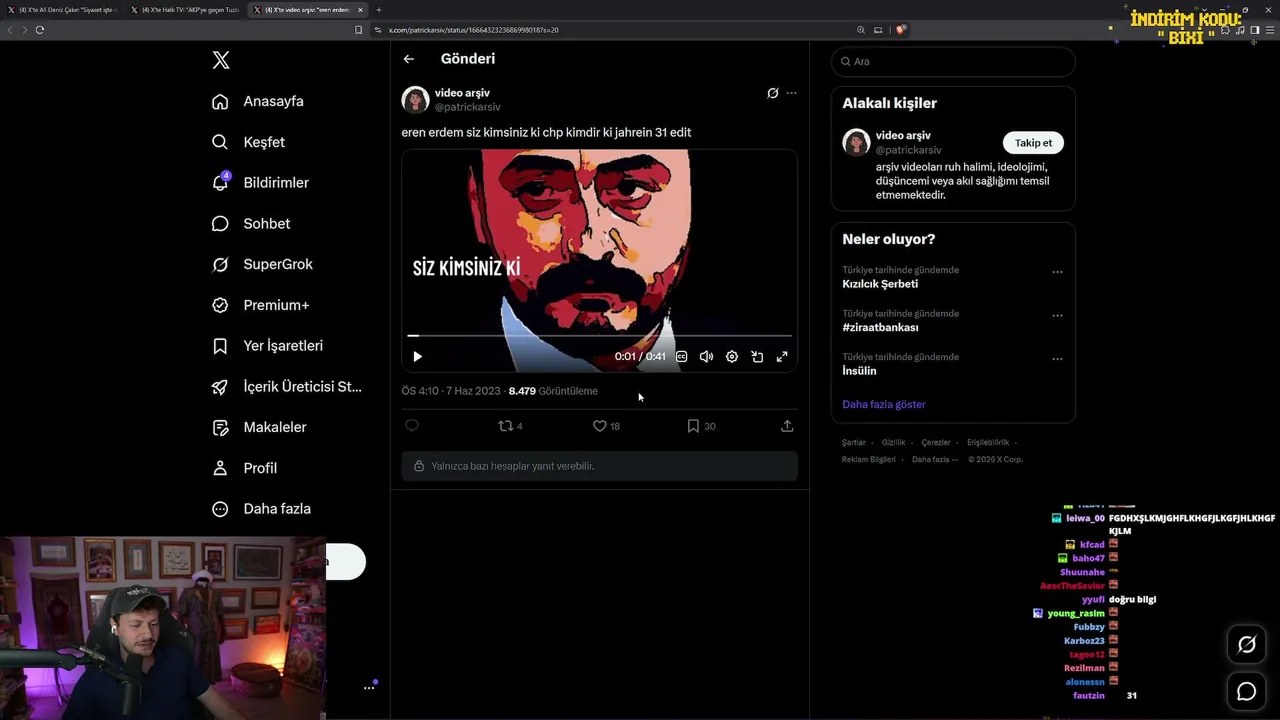Close the video arşiv browser tab
The image size is (1280, 720).
pos(358,10)
